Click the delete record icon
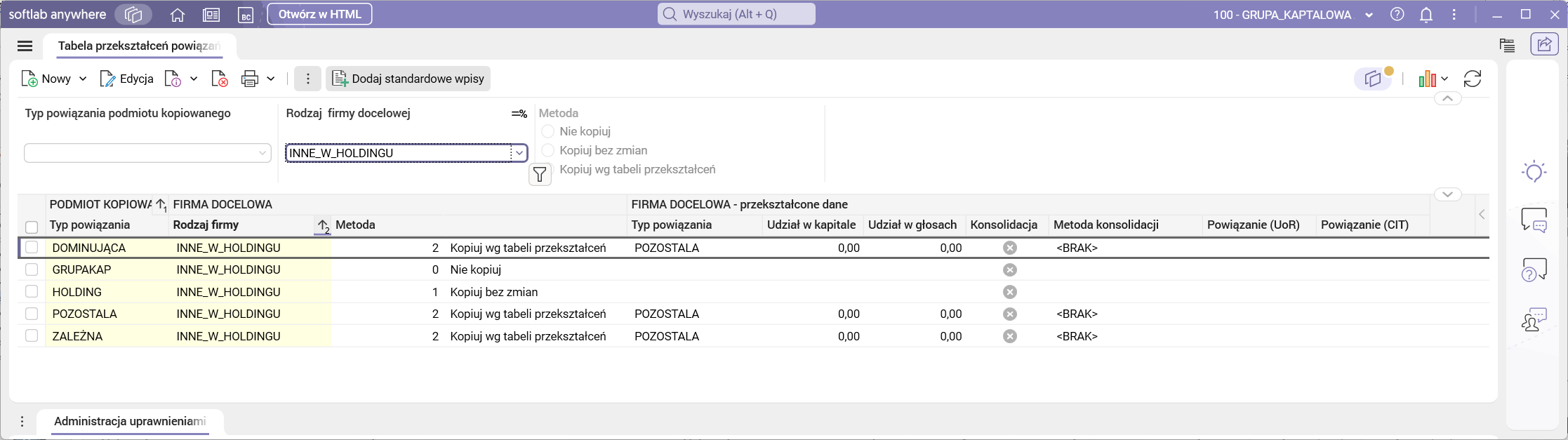The image size is (1568, 440). tap(220, 79)
